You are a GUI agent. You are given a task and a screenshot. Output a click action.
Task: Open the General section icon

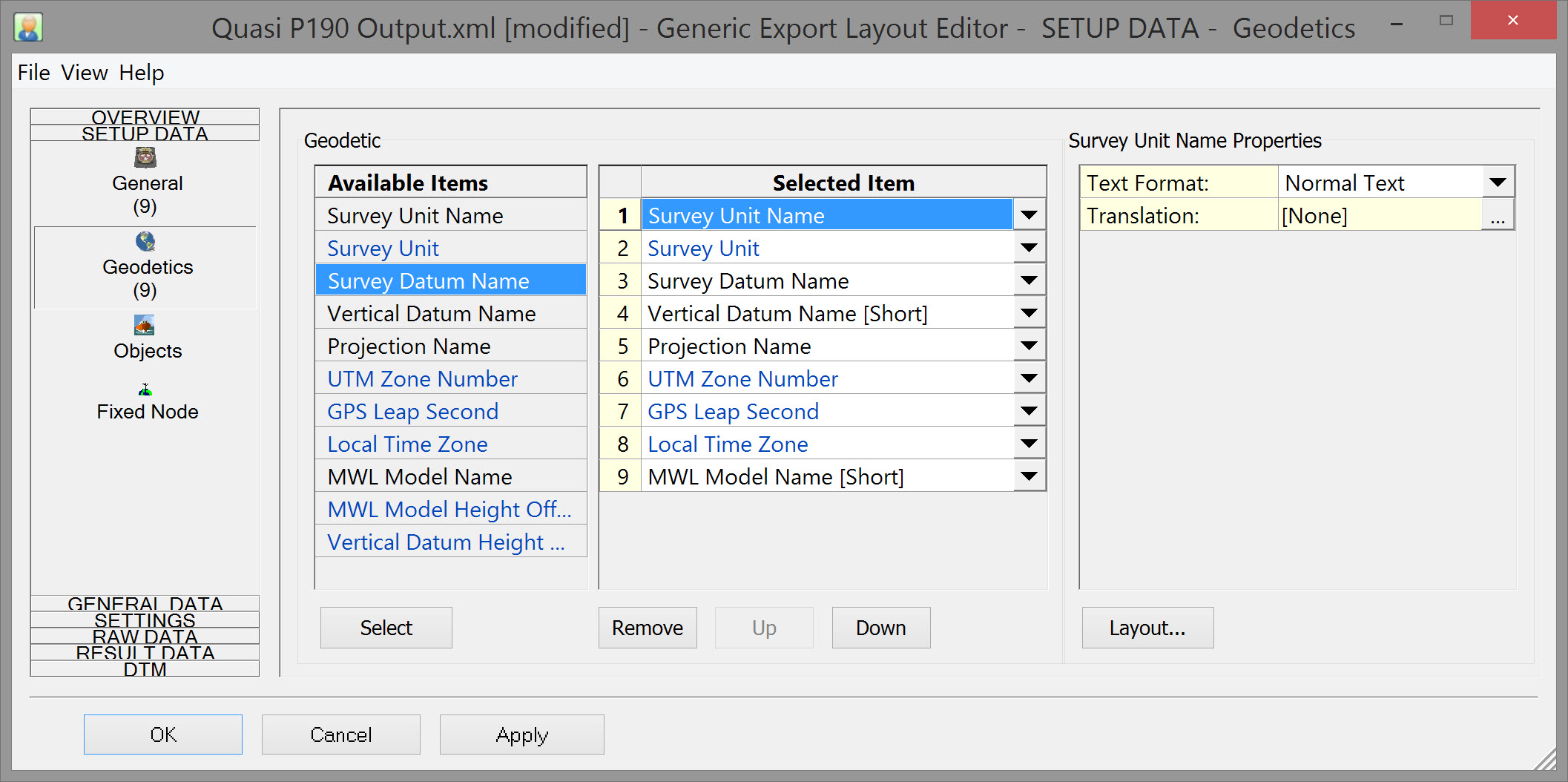coord(145,158)
